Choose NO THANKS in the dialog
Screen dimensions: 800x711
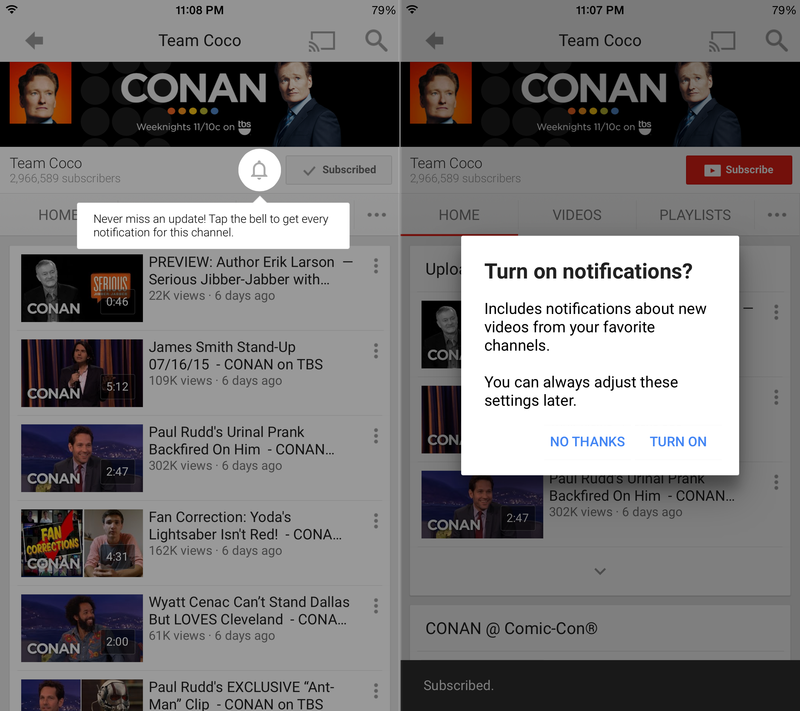tap(587, 442)
